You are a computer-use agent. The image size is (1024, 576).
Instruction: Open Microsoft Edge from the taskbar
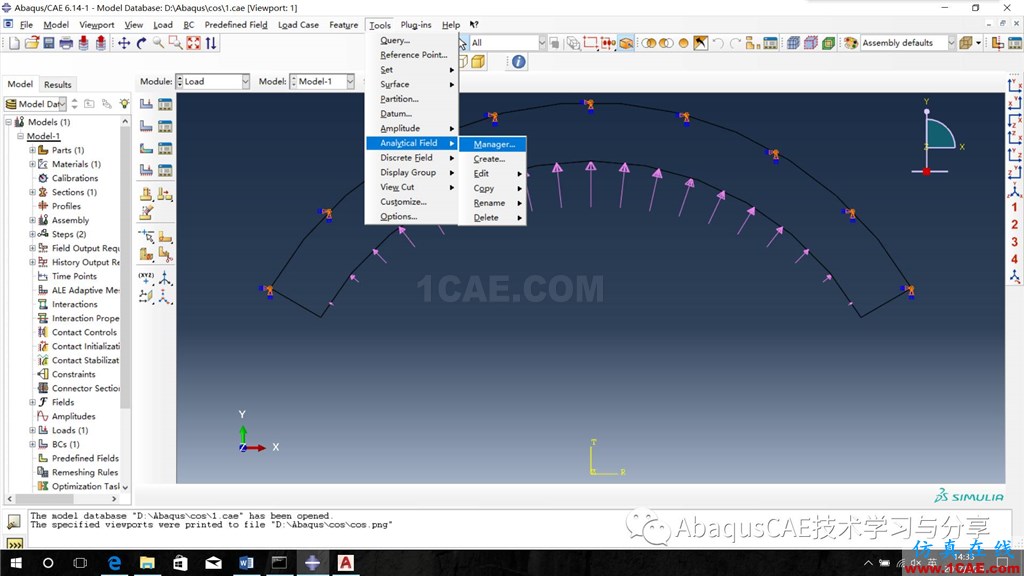[114, 562]
